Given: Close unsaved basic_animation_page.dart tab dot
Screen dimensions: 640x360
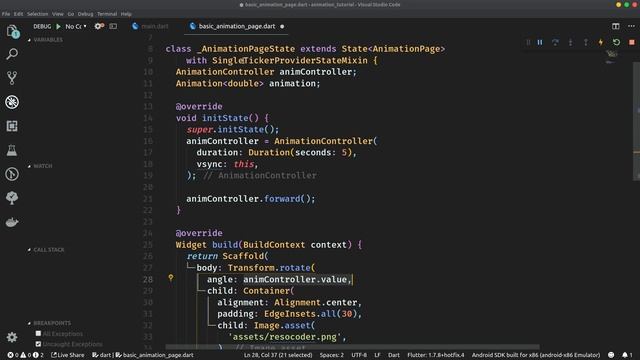Looking at the screenshot, I should [x=282, y=27].
